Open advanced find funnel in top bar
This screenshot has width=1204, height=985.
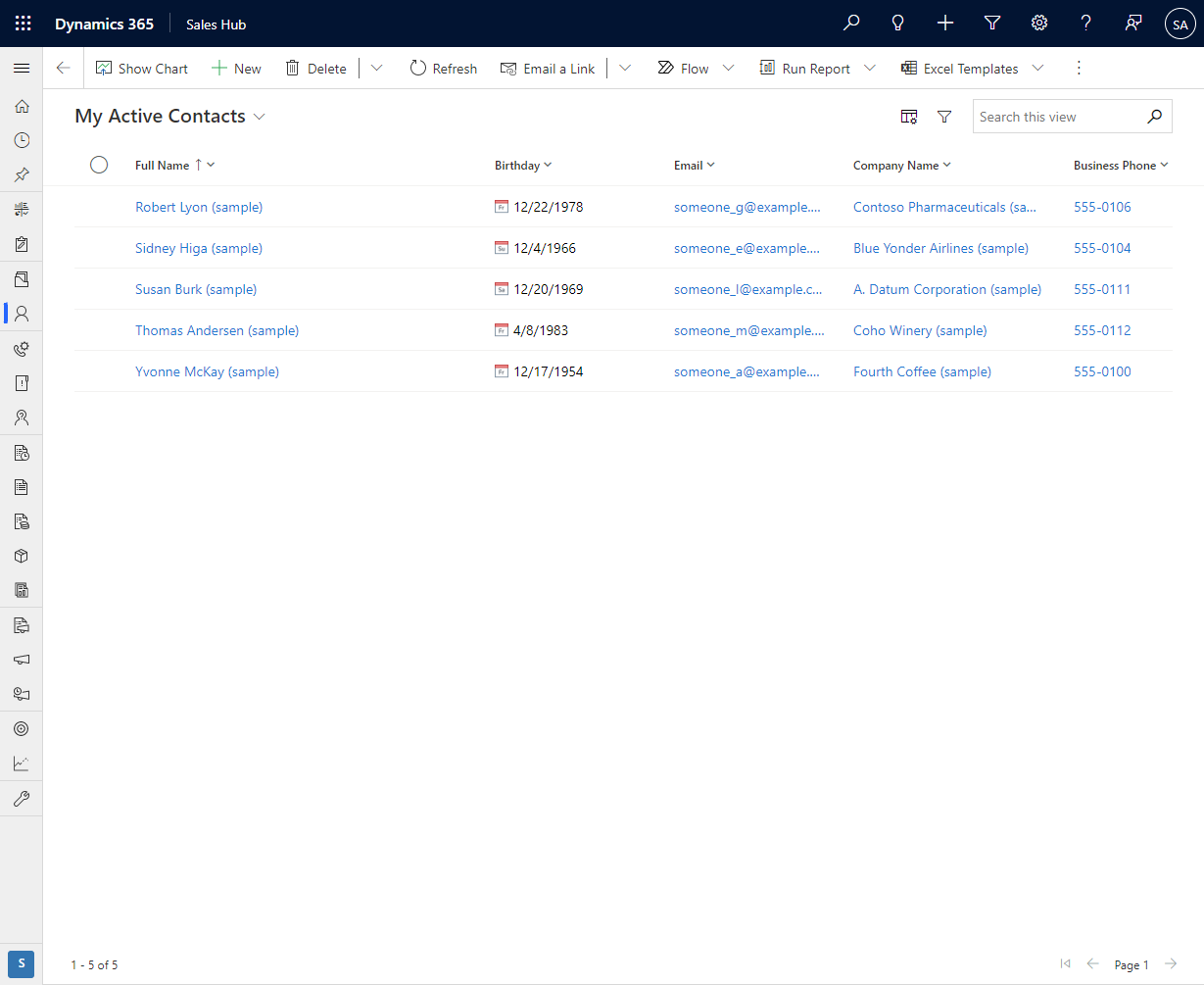click(x=991, y=24)
